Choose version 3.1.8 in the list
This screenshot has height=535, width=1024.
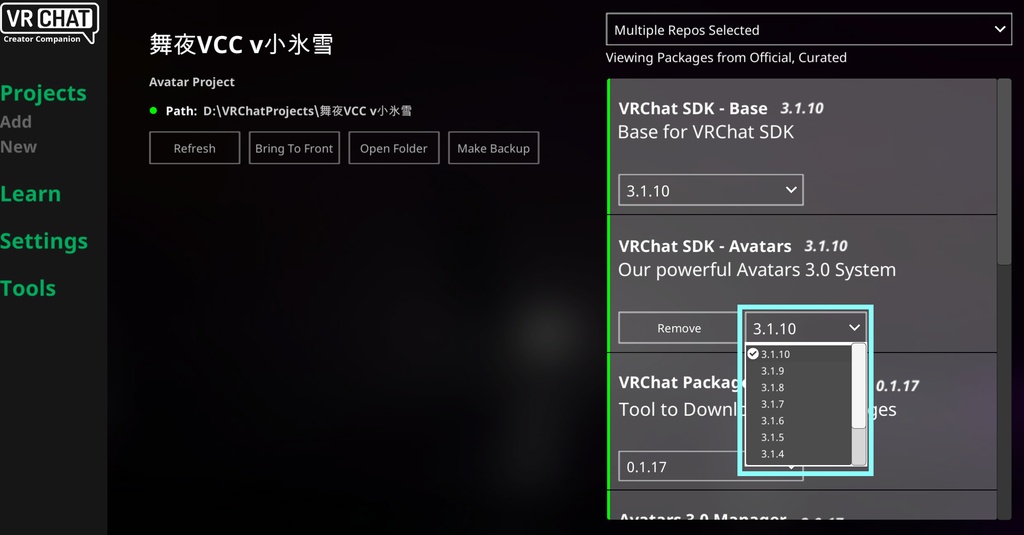point(798,387)
